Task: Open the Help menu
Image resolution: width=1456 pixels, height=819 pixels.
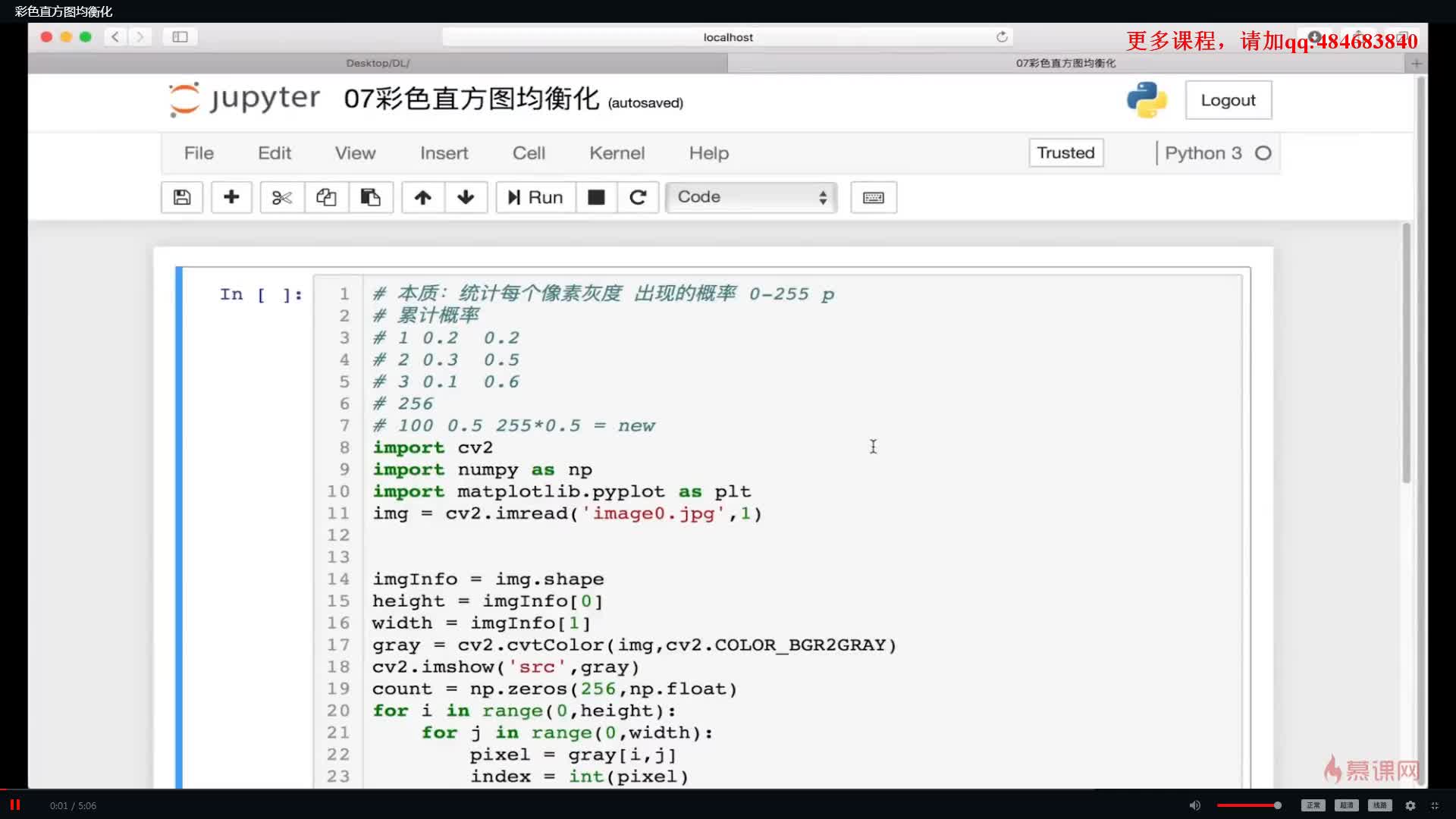Action: [708, 153]
